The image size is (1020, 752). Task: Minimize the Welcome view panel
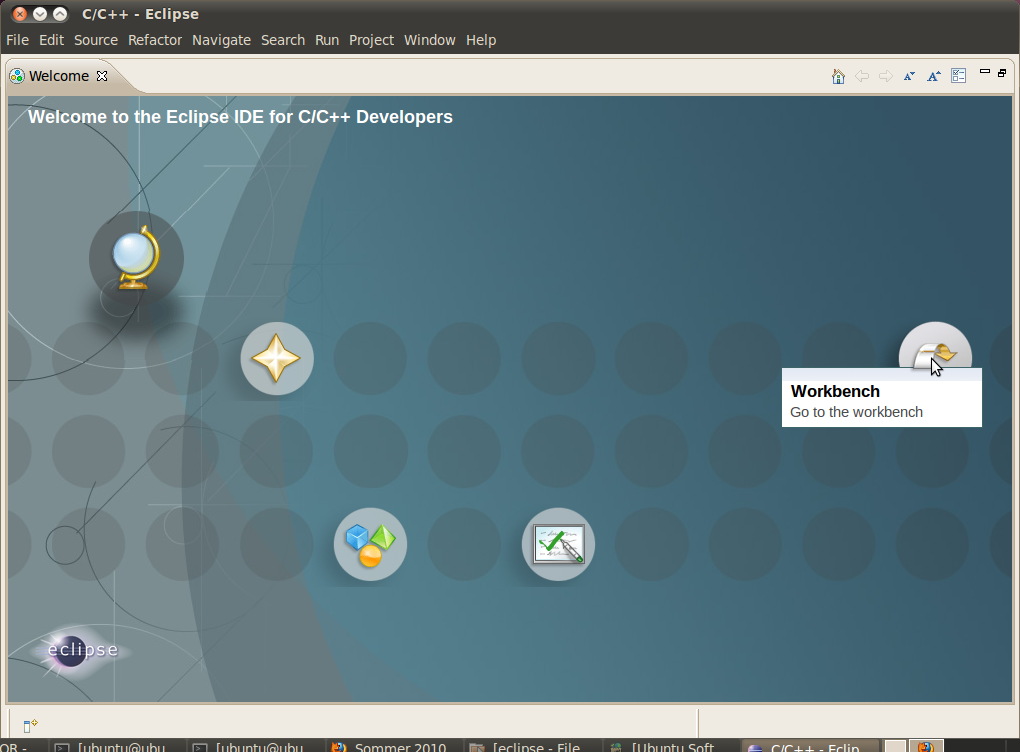tap(985, 72)
